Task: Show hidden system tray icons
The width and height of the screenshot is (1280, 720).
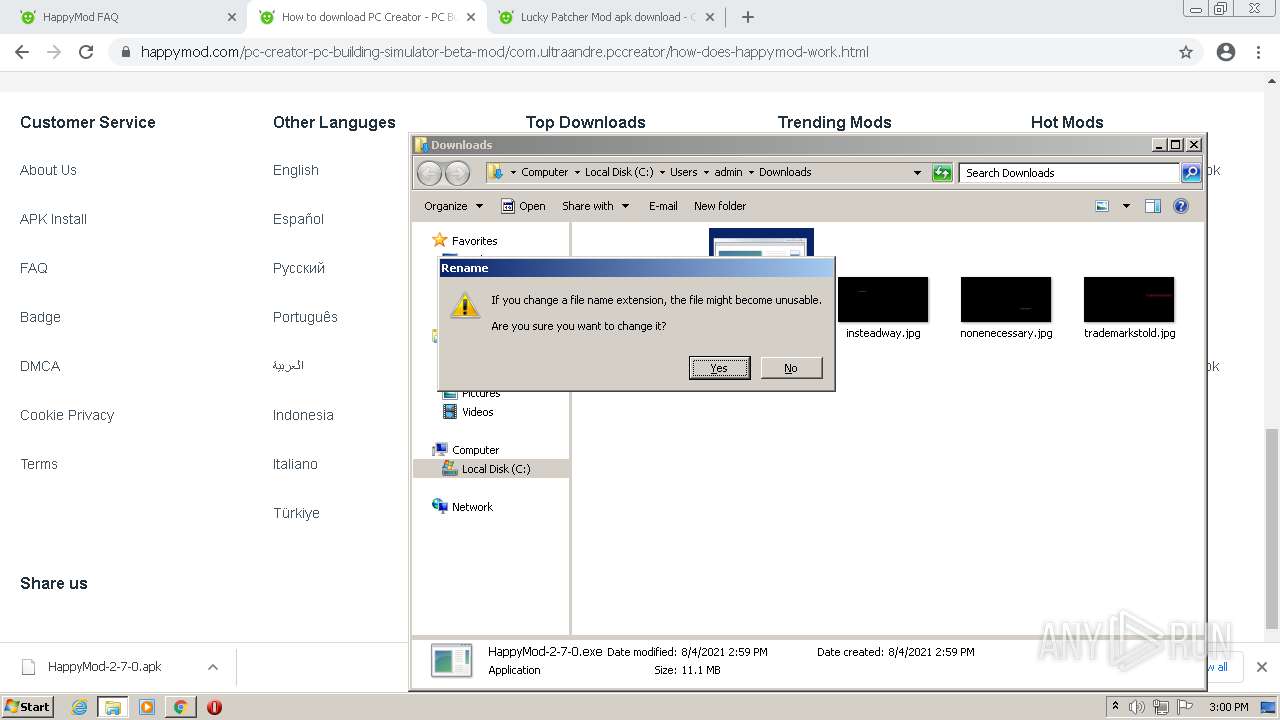Action: click(x=1115, y=707)
